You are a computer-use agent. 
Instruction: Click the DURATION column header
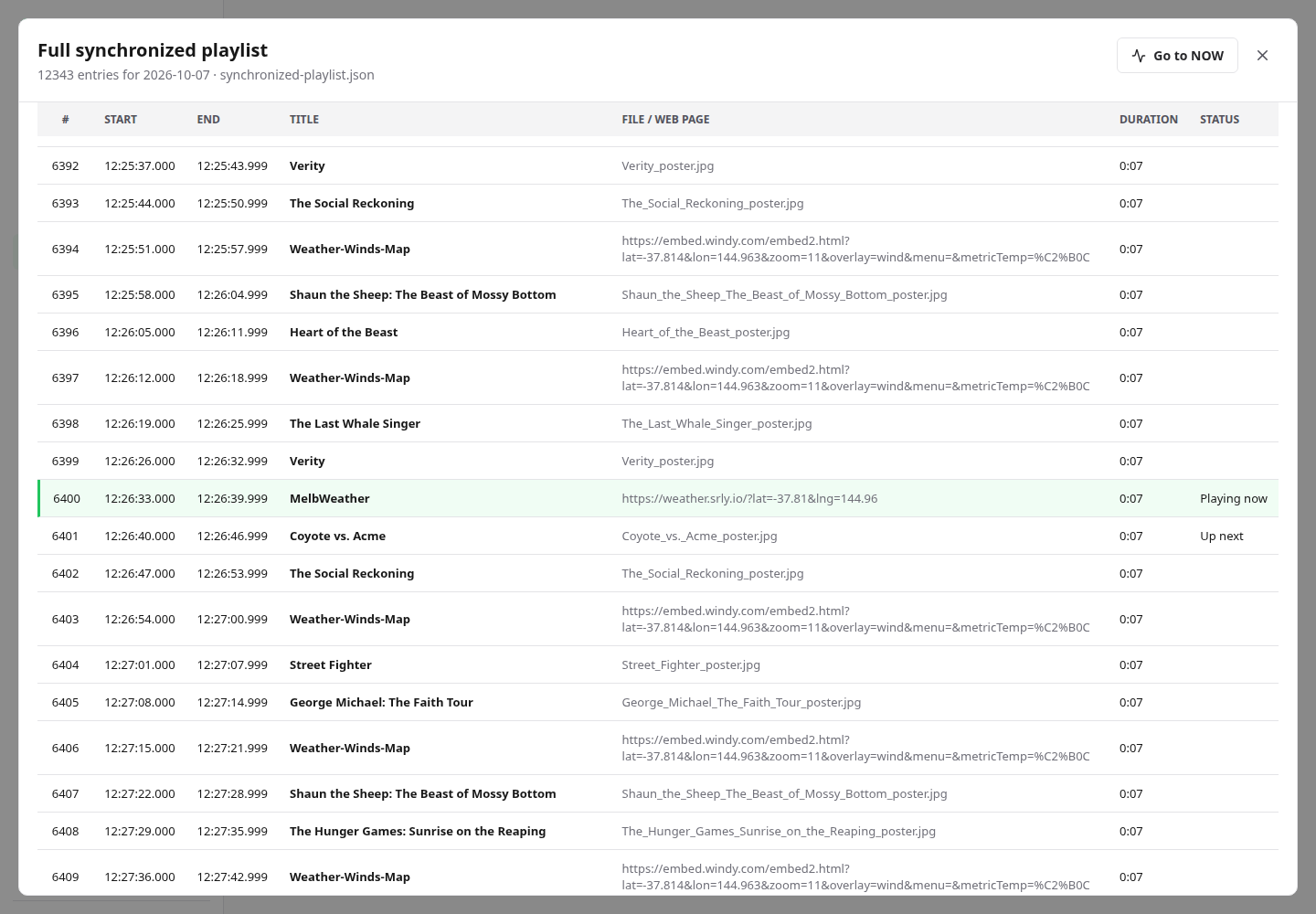click(x=1149, y=120)
